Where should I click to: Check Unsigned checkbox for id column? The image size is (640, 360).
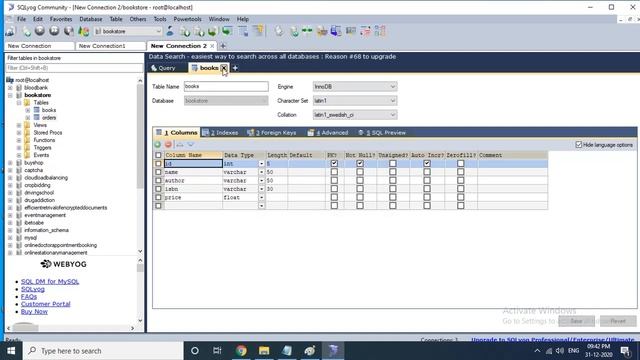click(393, 163)
